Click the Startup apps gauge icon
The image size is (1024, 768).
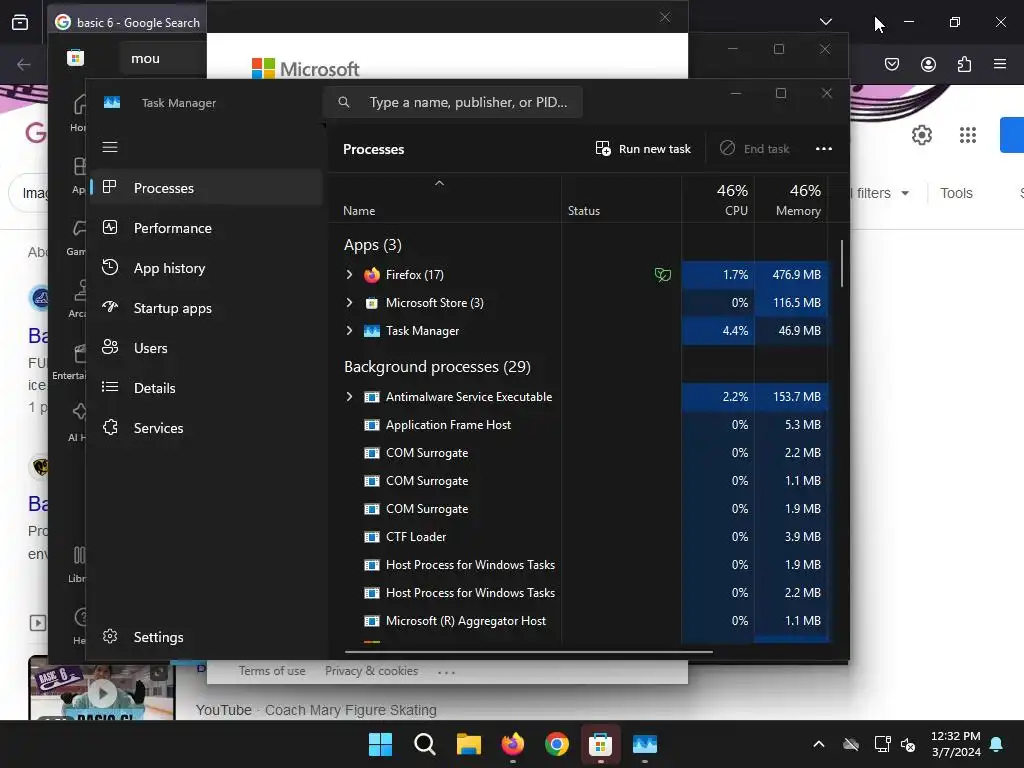coord(110,307)
